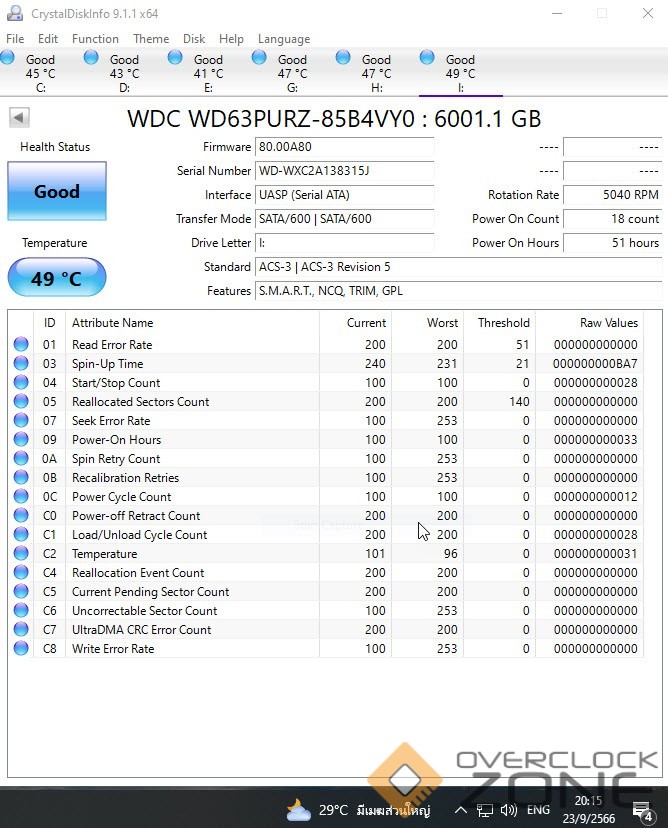Viewport: 668px width, 828px height.
Task: Go to previous disk with left arrow
Action: [19, 117]
